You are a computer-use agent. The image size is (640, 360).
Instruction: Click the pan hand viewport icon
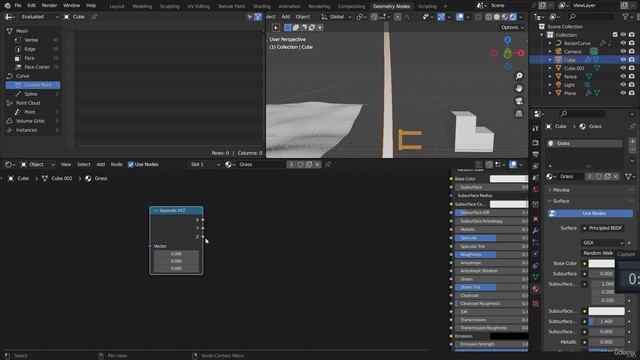click(x=519, y=89)
